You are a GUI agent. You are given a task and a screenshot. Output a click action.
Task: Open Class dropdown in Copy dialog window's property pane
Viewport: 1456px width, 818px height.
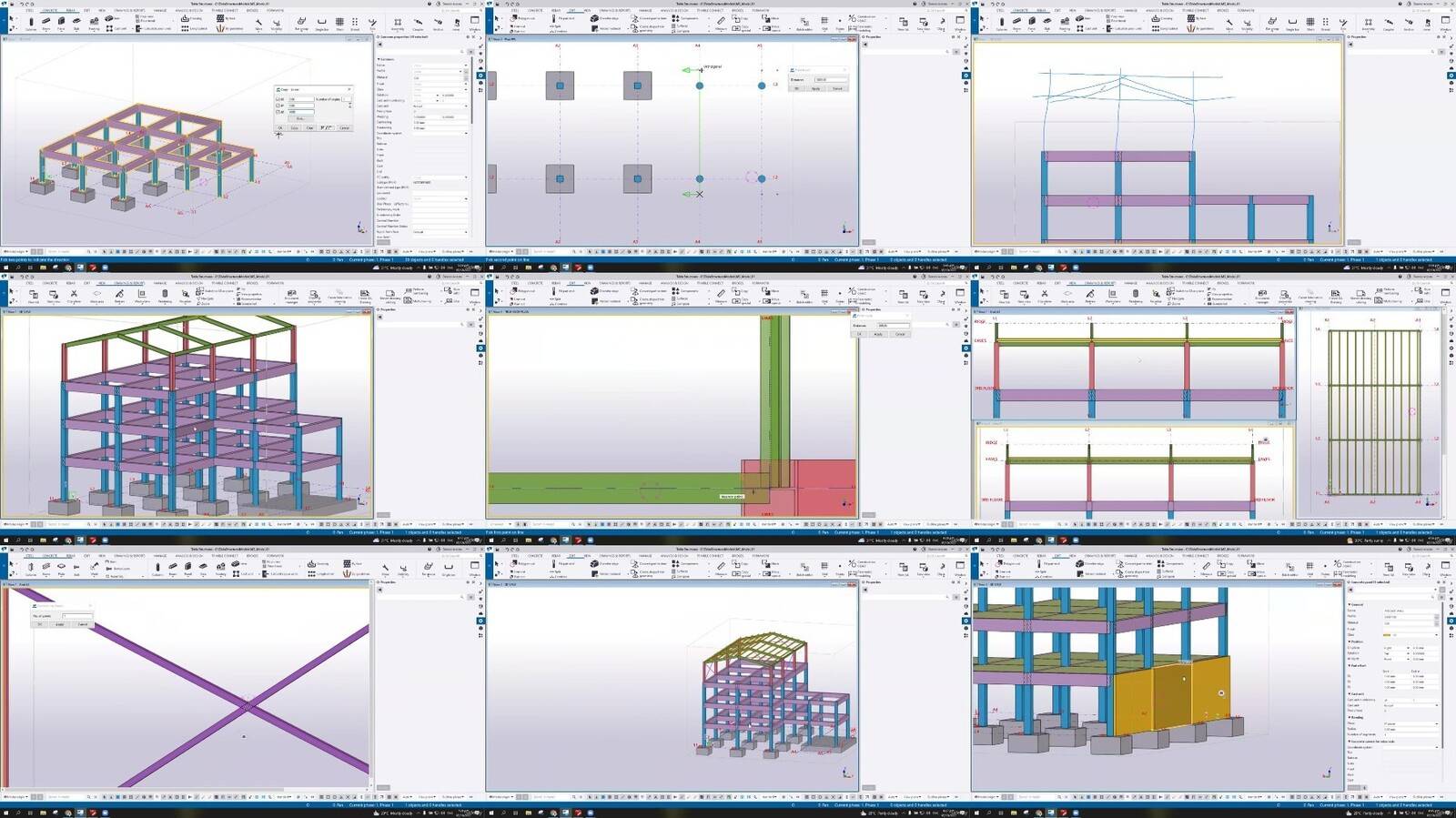(x=440, y=89)
